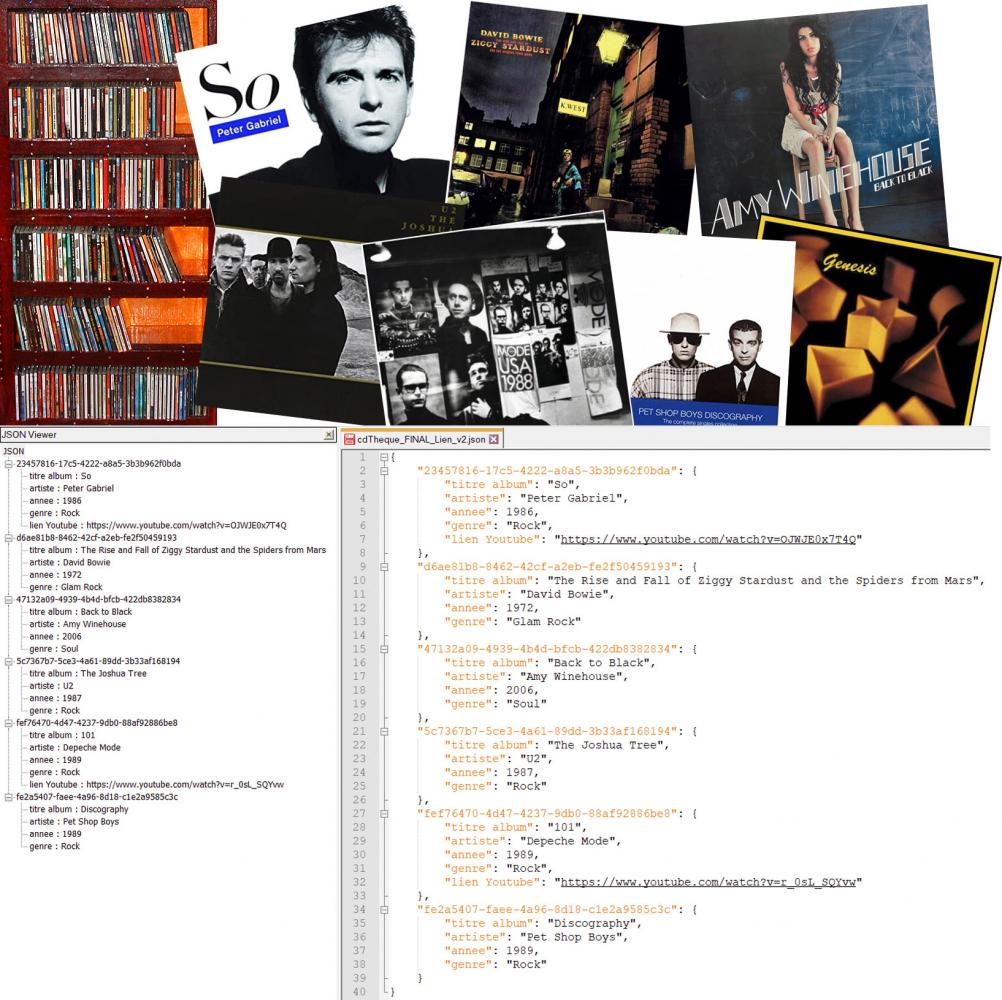This screenshot has width=1002, height=1000.
Task: Collapse tree node 5c7367b7-5ce3-4a61-89dd-3b33af168194
Action: click(8, 661)
